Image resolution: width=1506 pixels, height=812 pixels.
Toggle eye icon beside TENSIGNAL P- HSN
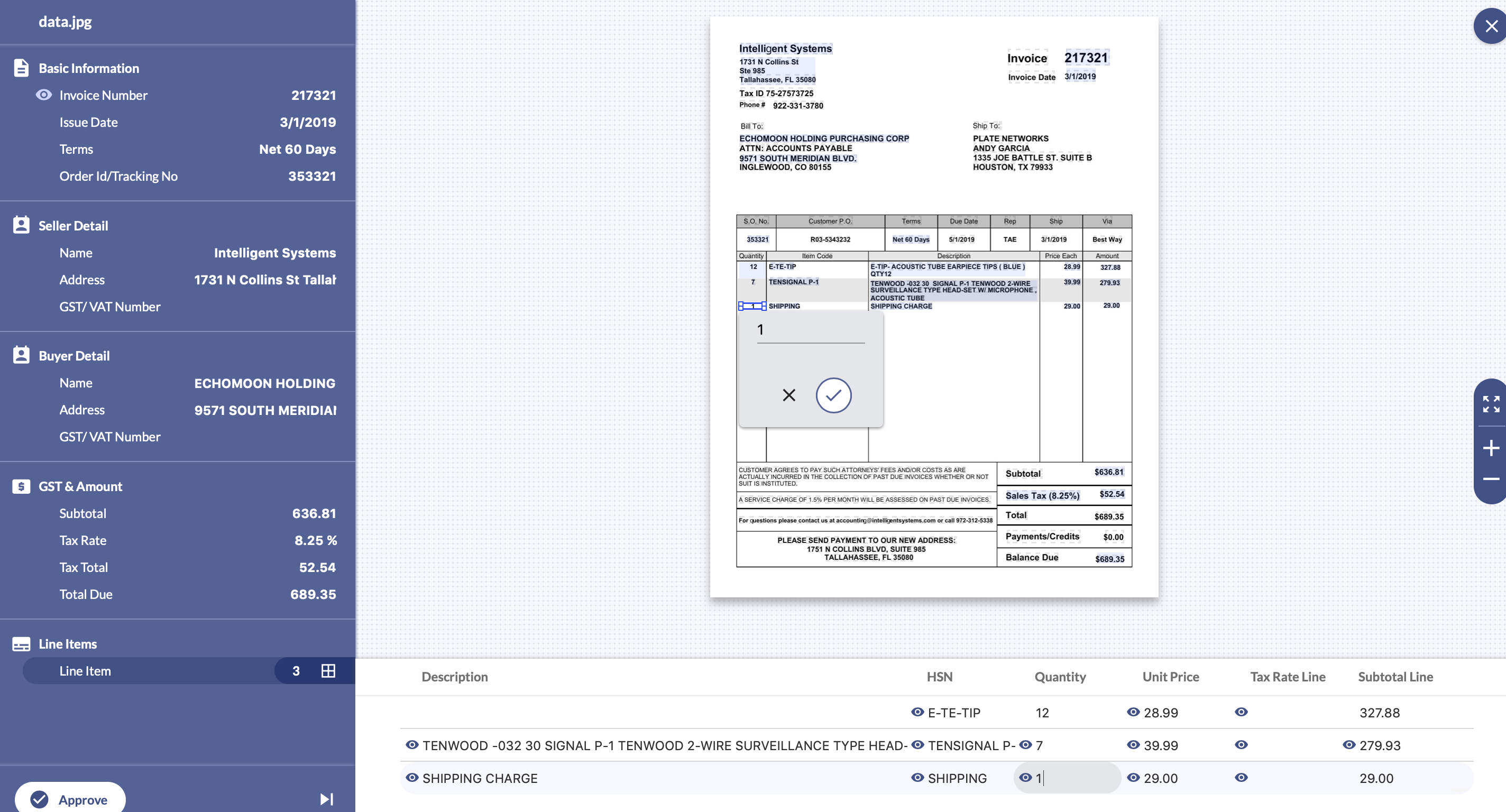click(917, 744)
